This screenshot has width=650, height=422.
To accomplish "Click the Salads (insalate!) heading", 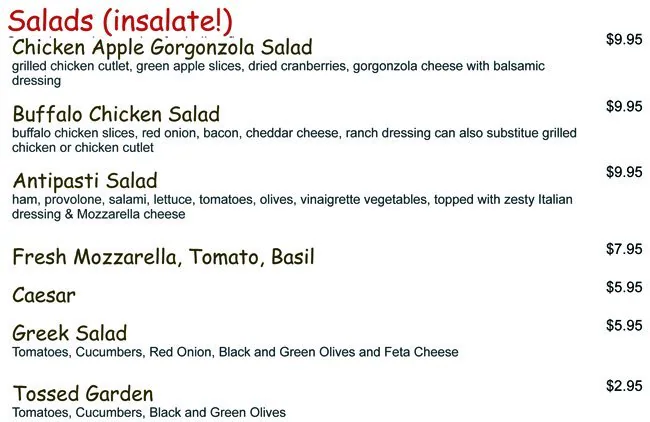I will [120, 17].
